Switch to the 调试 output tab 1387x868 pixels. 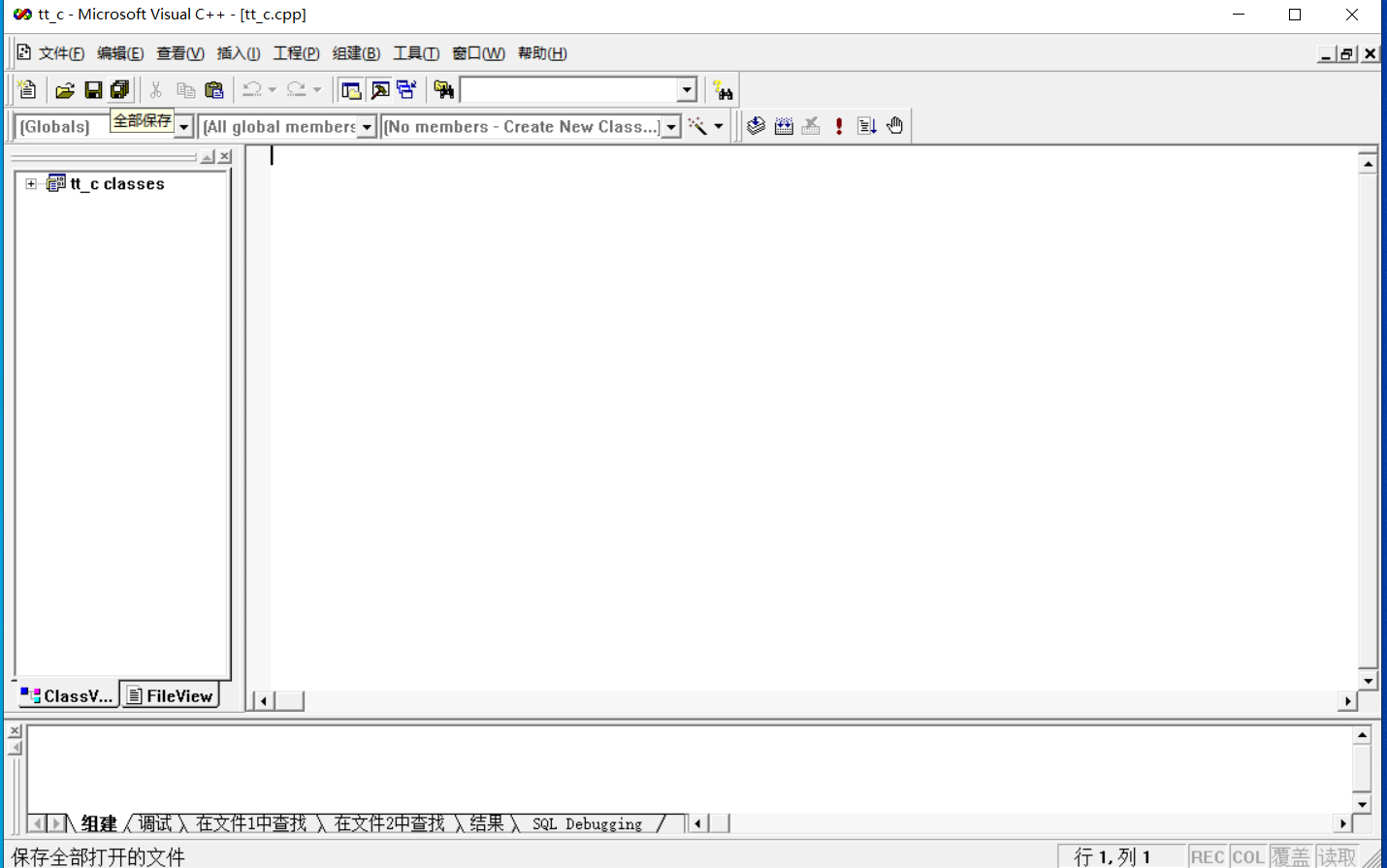click(x=154, y=823)
